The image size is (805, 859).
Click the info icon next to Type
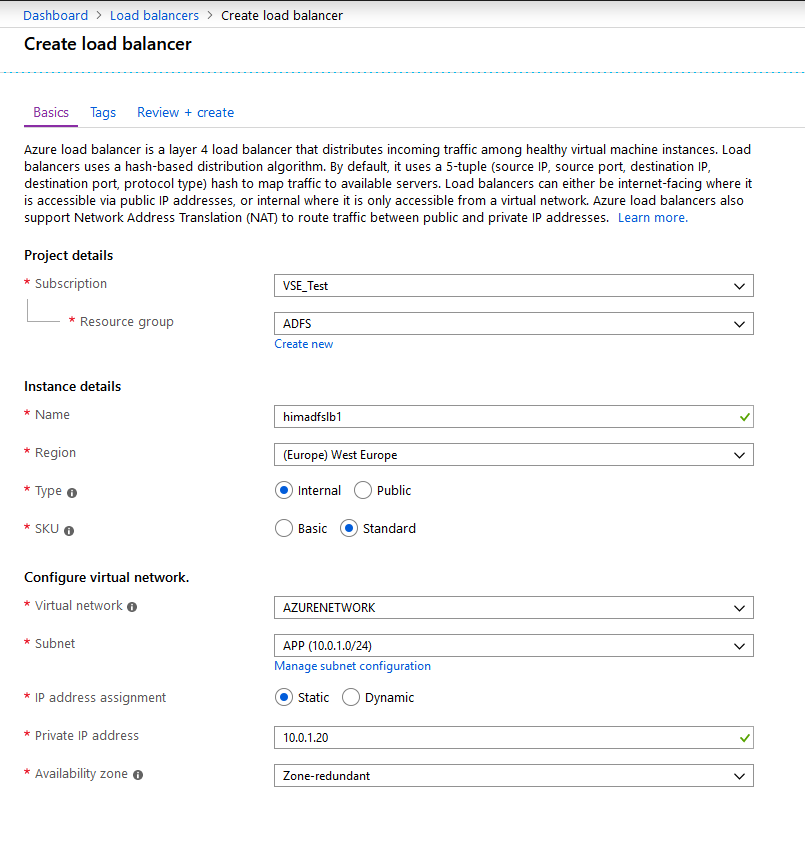point(72,493)
